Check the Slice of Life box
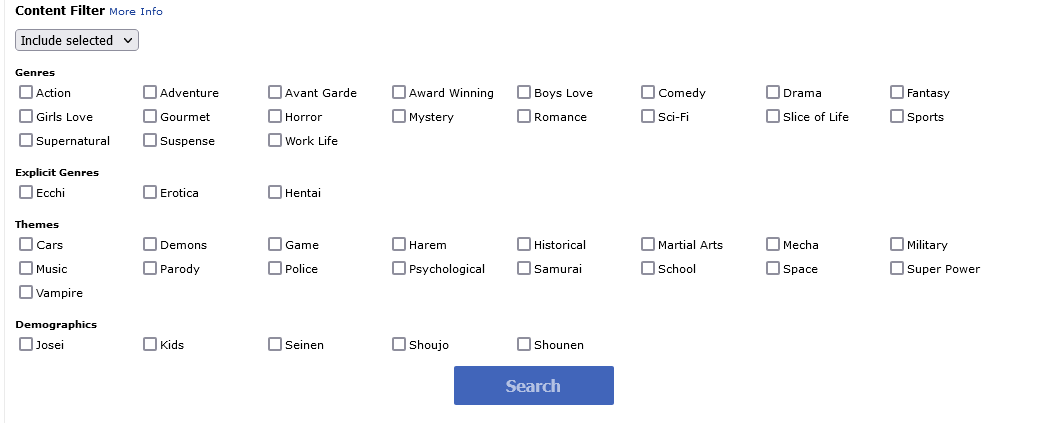 (x=773, y=117)
